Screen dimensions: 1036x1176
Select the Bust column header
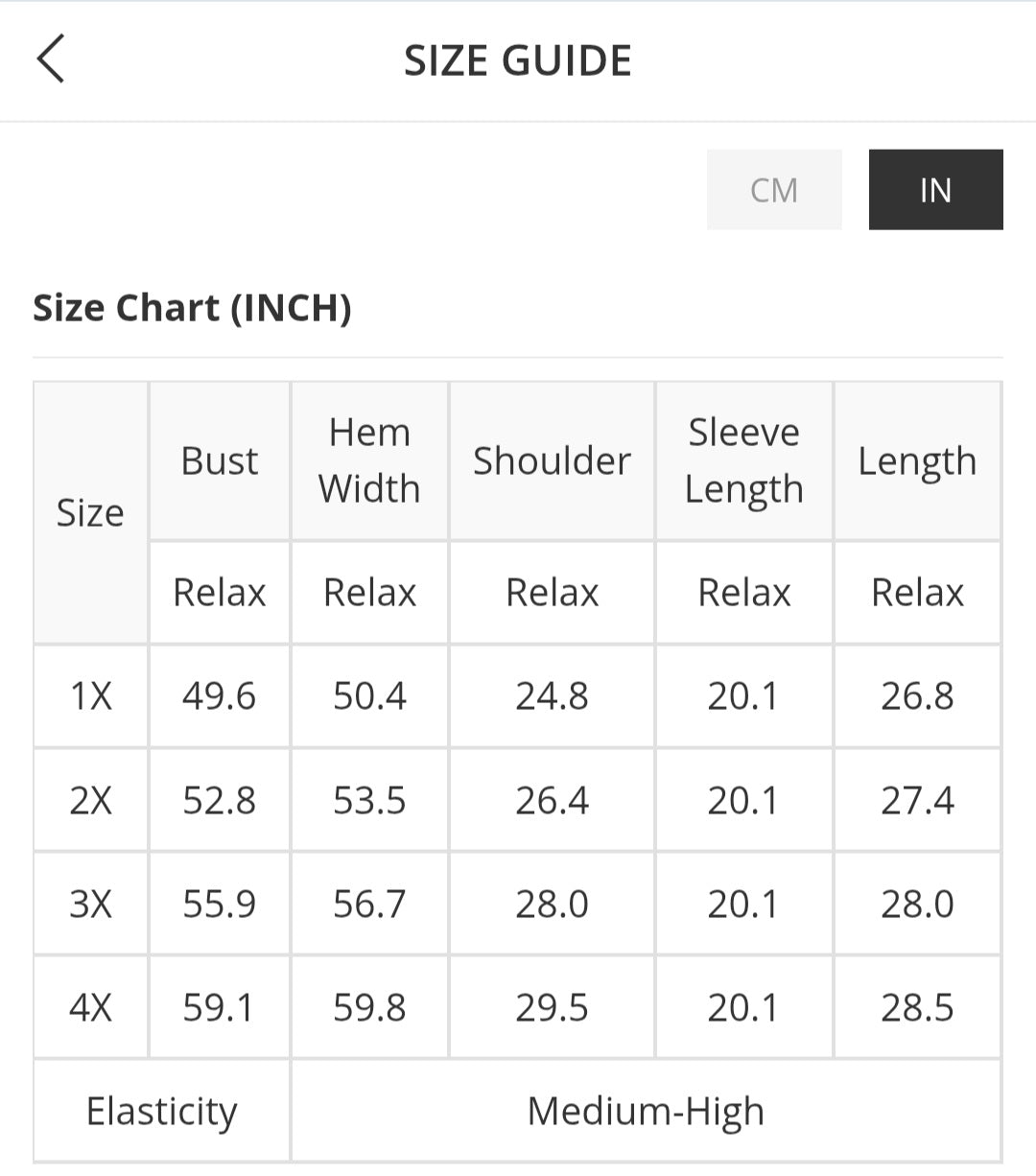point(220,461)
